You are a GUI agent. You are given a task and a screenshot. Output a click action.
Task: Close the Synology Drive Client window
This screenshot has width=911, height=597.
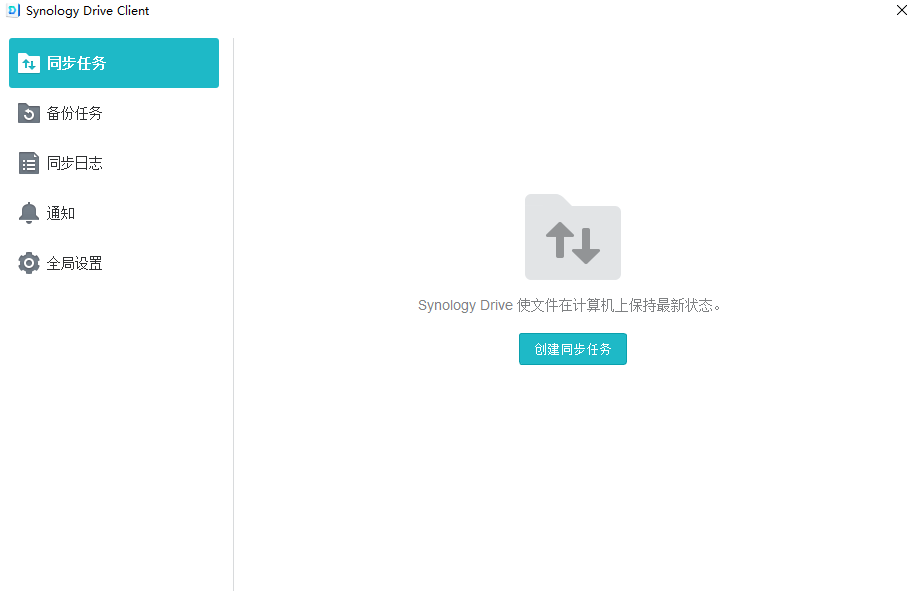pyautogui.click(x=902, y=10)
